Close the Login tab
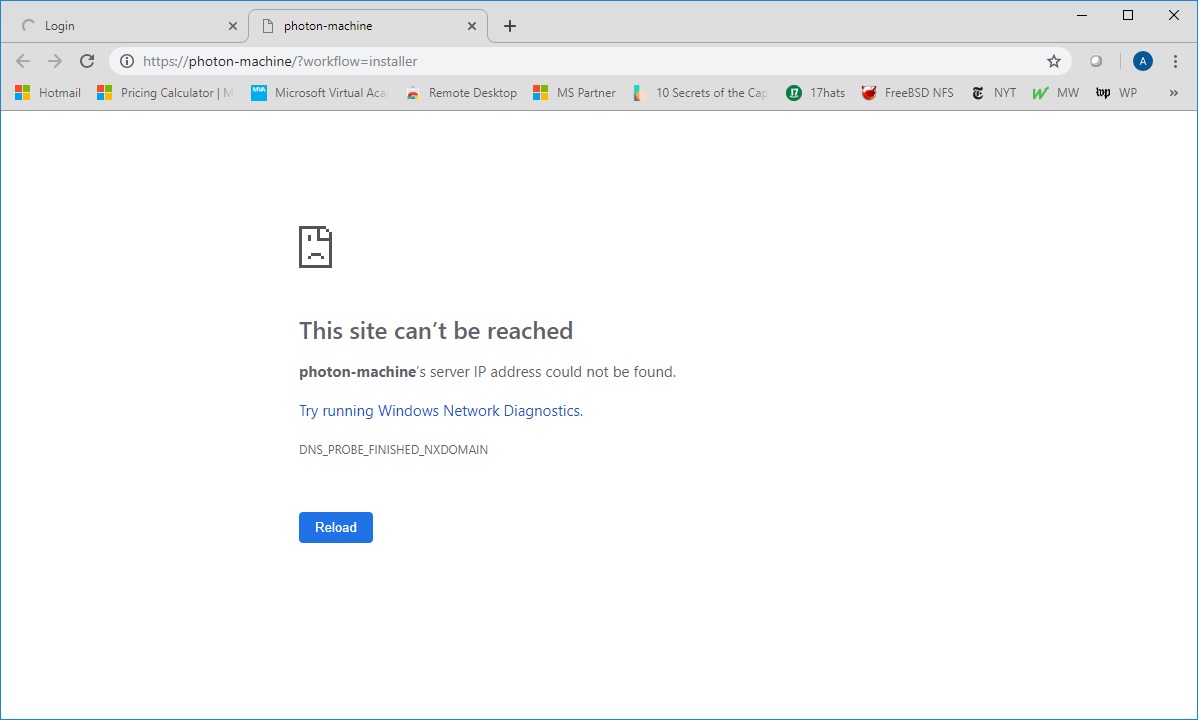The width and height of the screenshot is (1198, 720). click(x=233, y=26)
